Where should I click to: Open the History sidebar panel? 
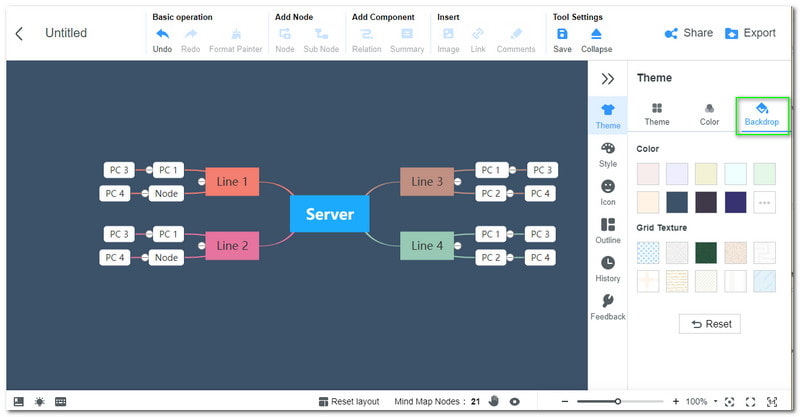pyautogui.click(x=607, y=269)
